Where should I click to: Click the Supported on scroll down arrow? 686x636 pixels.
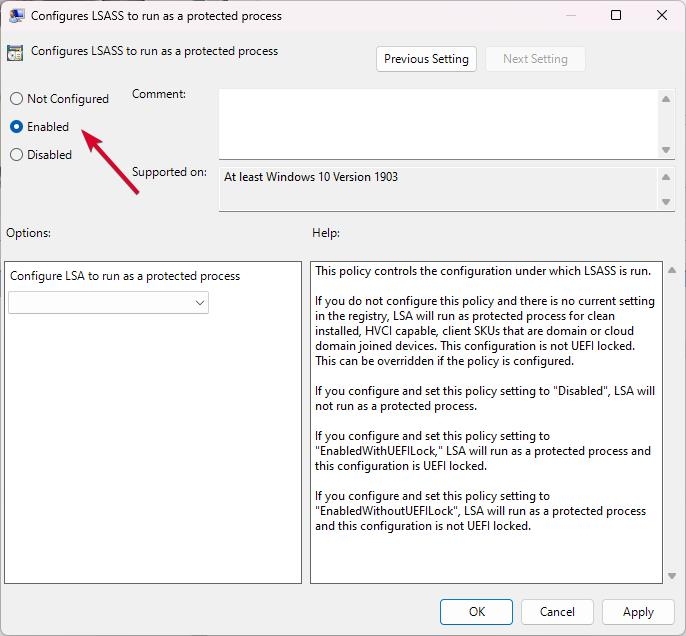point(666,202)
